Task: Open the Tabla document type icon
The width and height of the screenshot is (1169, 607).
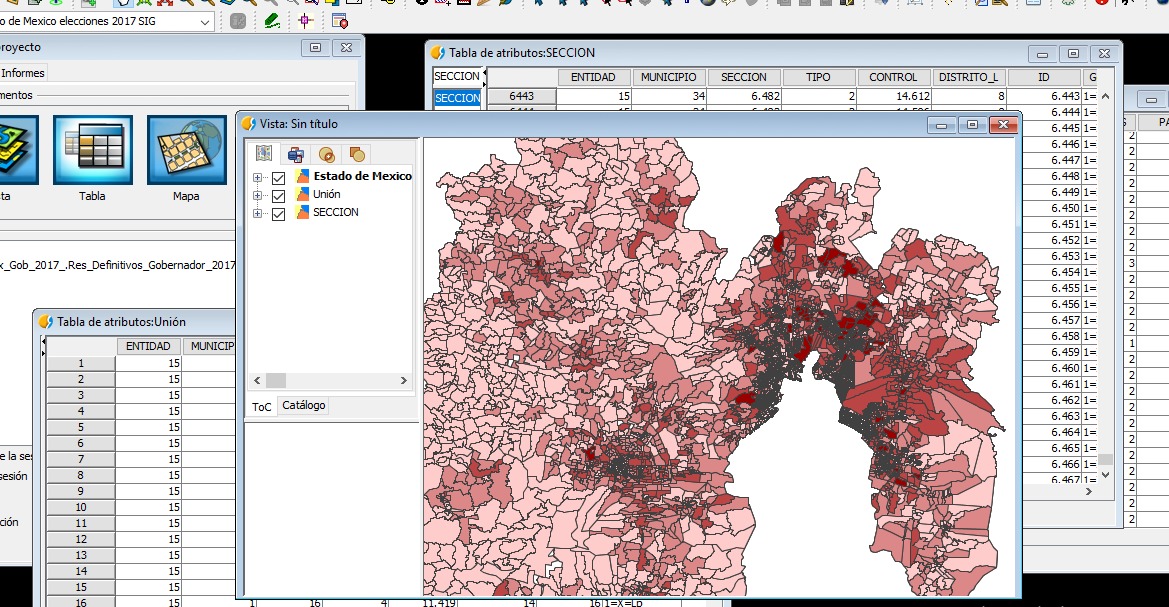Action: point(93,150)
